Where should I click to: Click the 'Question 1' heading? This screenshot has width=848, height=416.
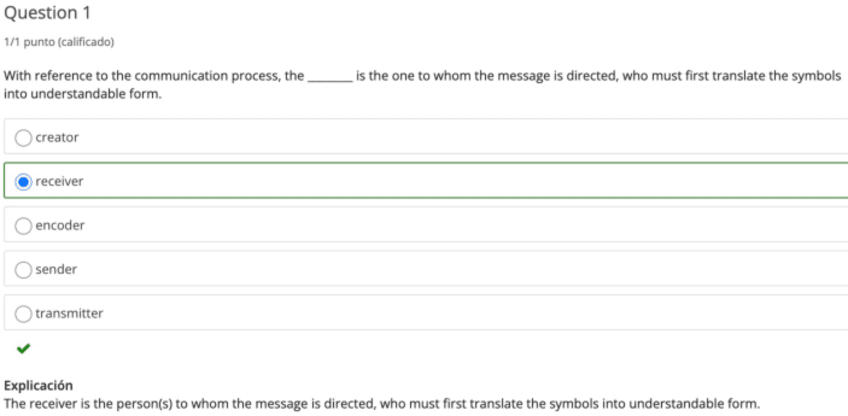(41, 13)
